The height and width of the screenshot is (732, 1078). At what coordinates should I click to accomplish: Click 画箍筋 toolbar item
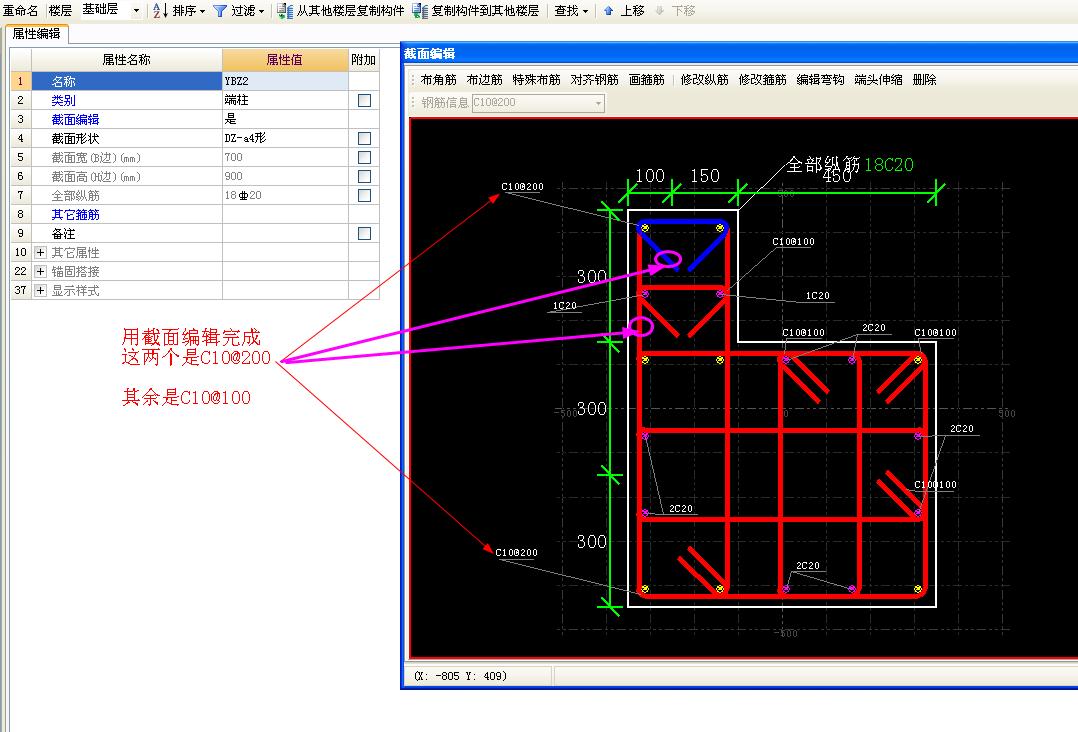(647, 80)
